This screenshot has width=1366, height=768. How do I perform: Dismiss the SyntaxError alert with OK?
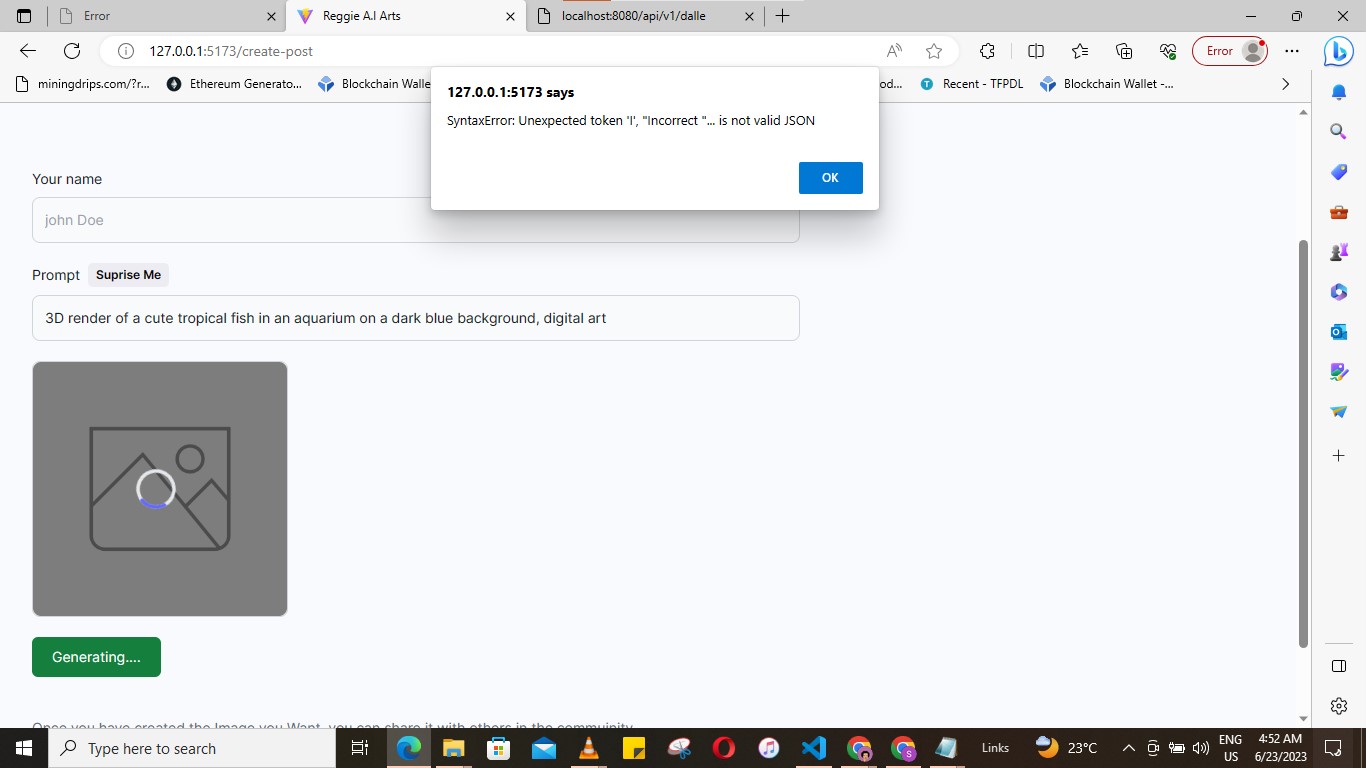(x=830, y=177)
